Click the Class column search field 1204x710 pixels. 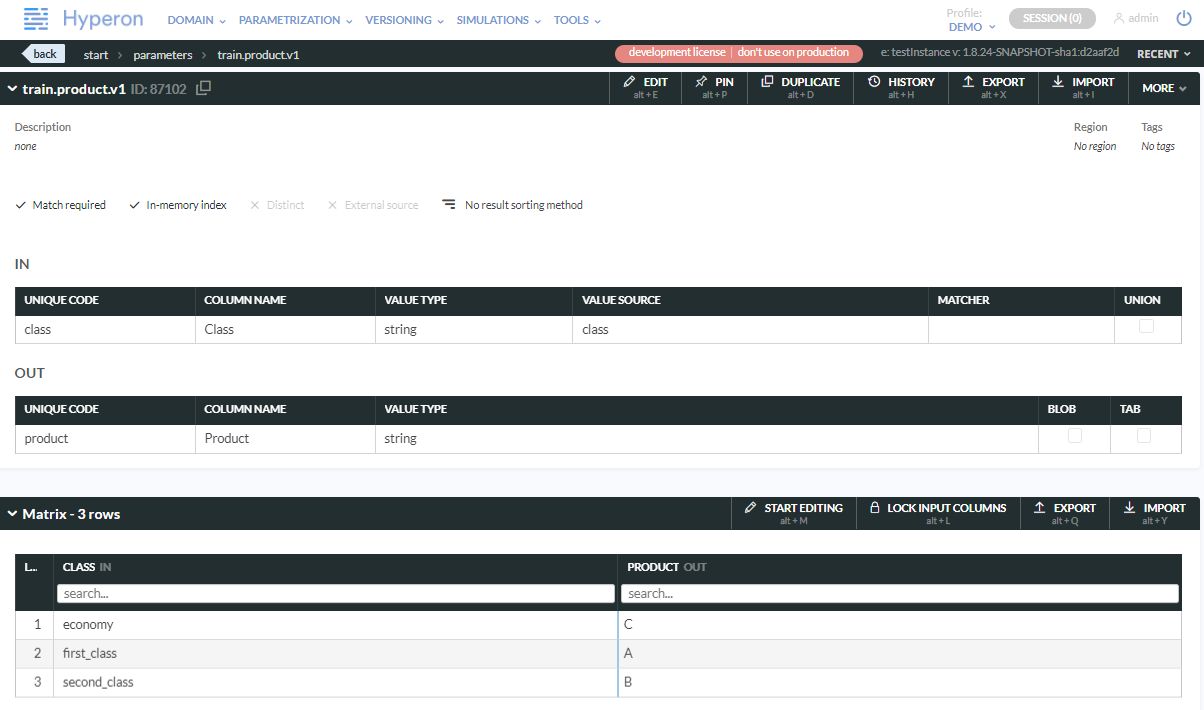tap(335, 594)
